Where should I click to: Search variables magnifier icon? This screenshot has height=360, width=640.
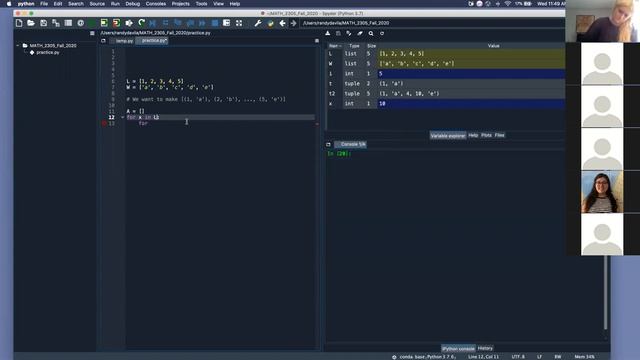[371, 33]
